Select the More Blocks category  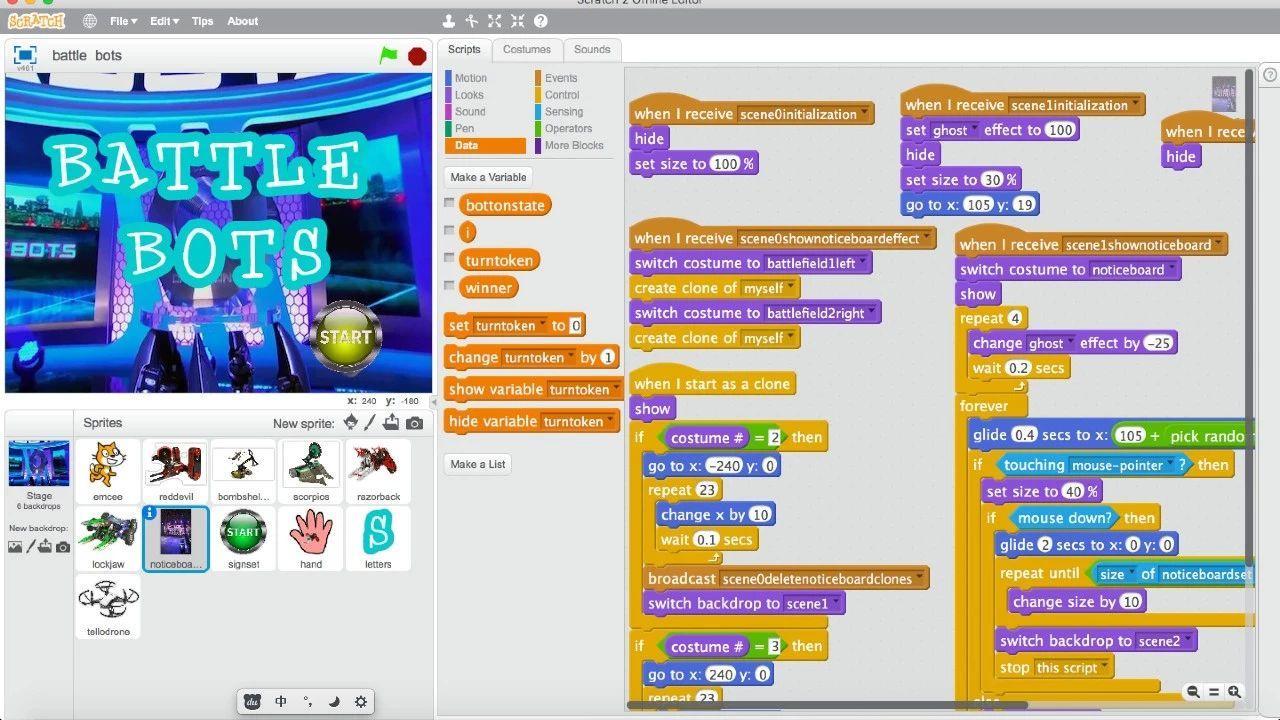coord(573,146)
